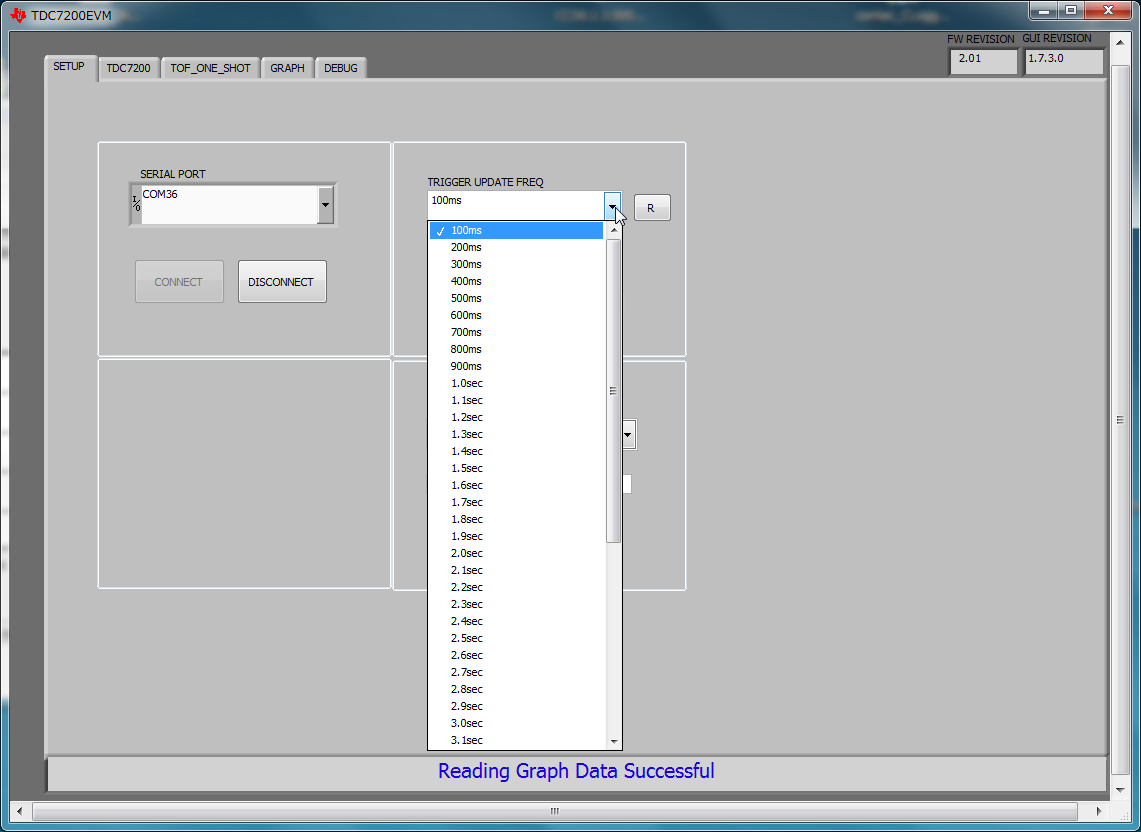The image size is (1141, 832).
Task: Pick the 2.7sec option
Action: point(517,672)
